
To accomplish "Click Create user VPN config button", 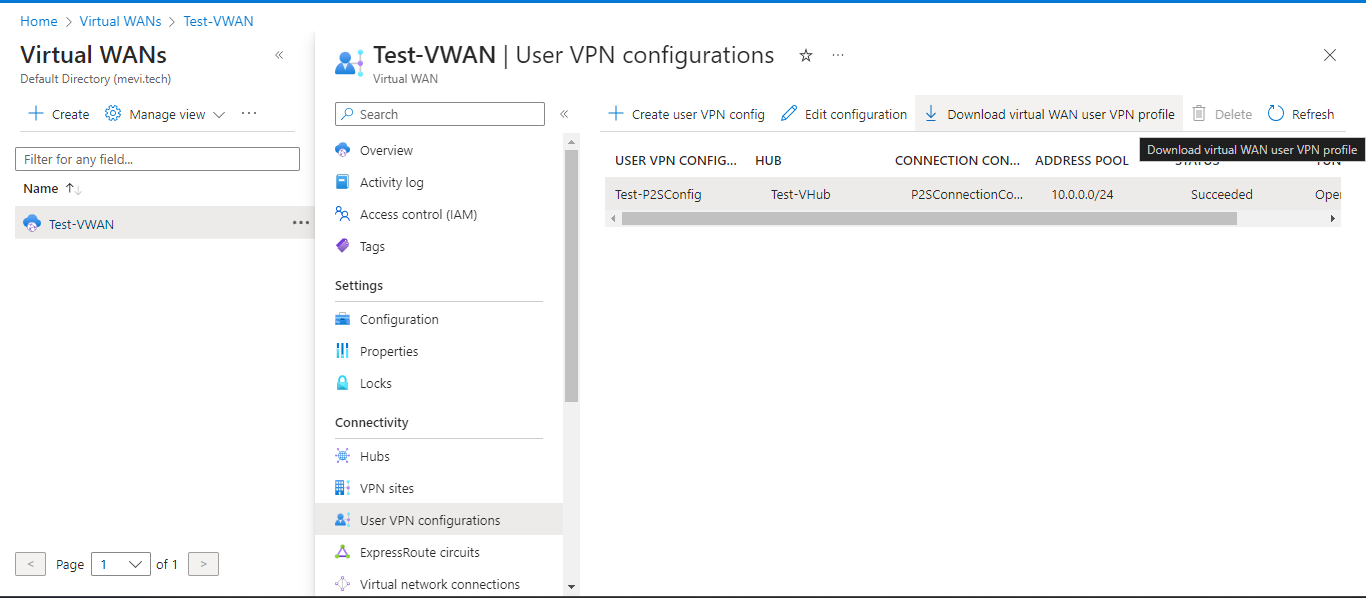I will 687,114.
